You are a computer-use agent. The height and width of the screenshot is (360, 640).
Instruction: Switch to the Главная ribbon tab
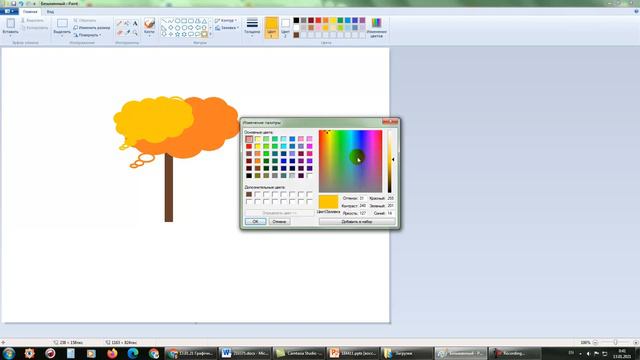[30, 11]
